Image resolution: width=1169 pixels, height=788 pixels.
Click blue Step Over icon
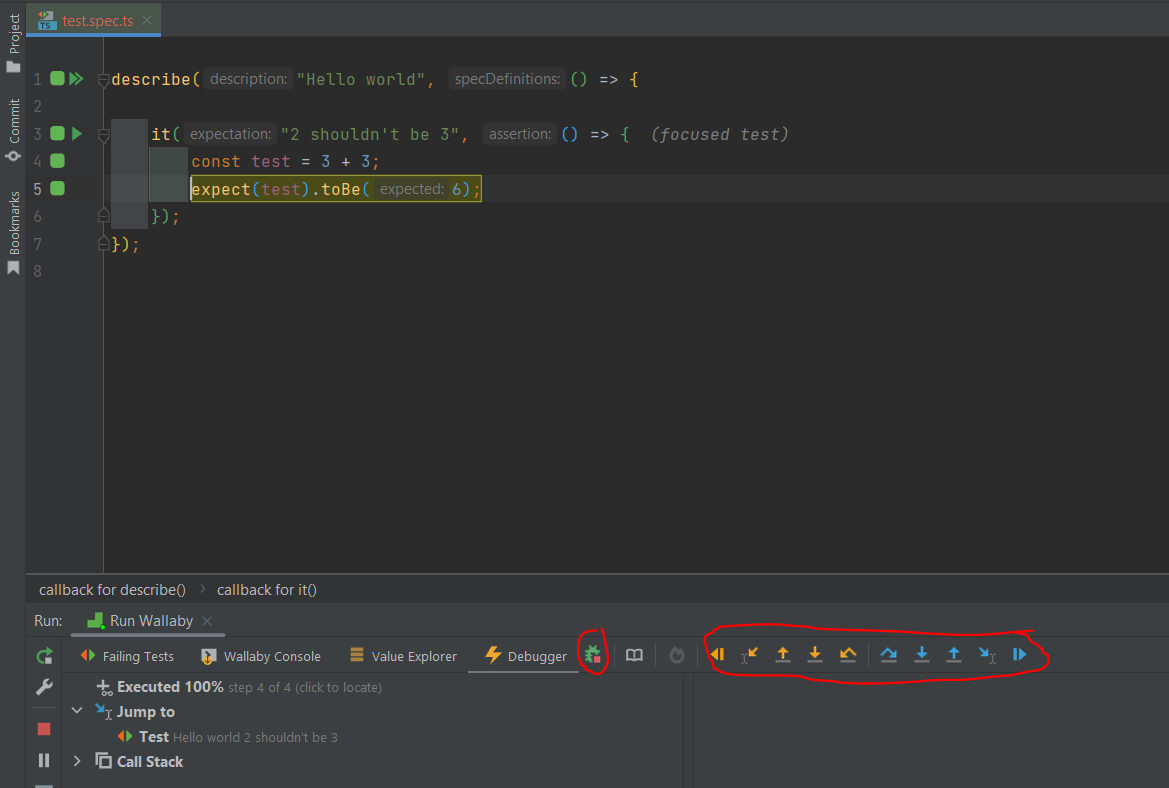[x=889, y=655]
